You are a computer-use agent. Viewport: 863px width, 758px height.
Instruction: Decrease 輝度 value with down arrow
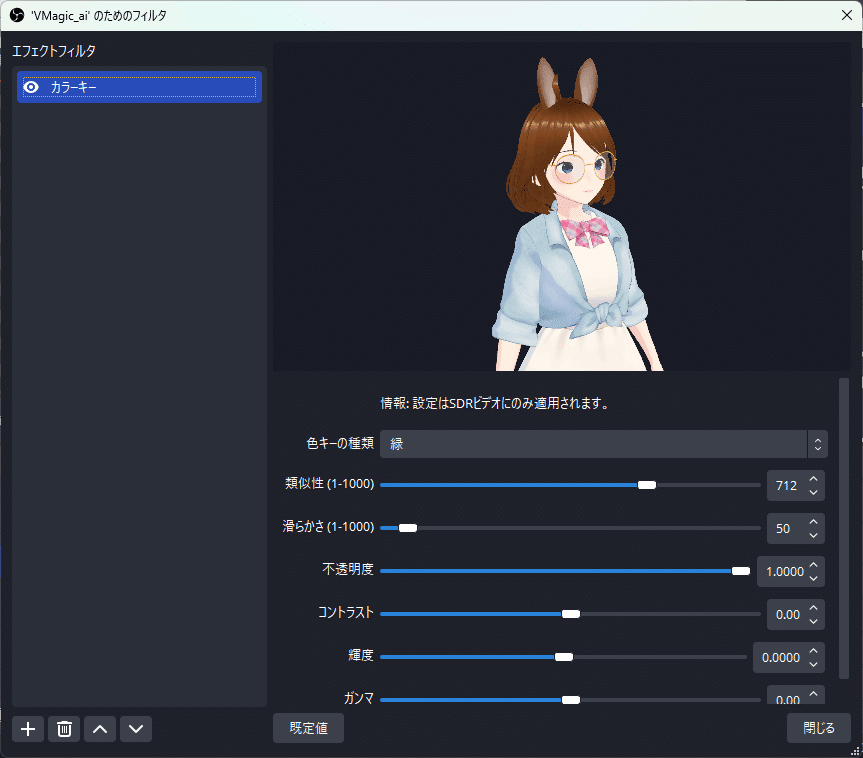pyautogui.click(x=813, y=664)
